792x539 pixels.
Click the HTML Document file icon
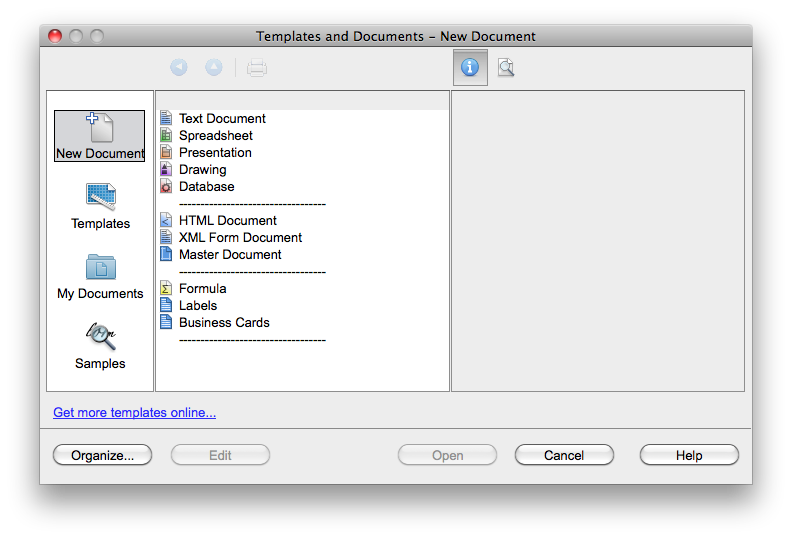pos(166,220)
